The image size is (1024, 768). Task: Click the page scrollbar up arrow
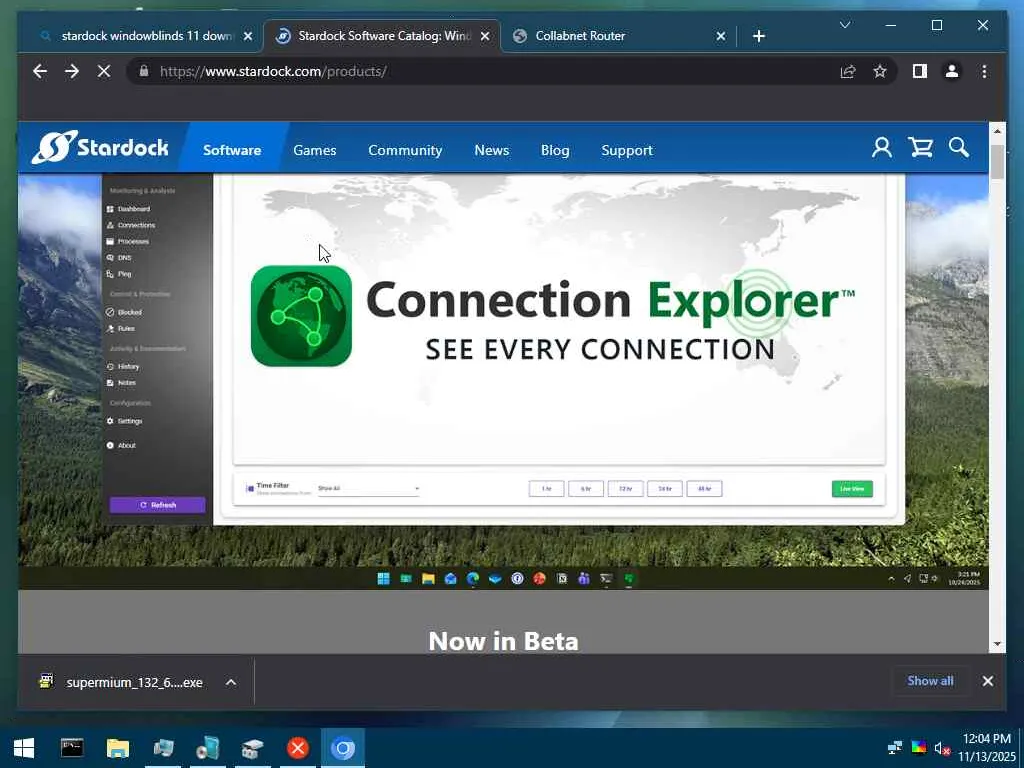(997, 131)
